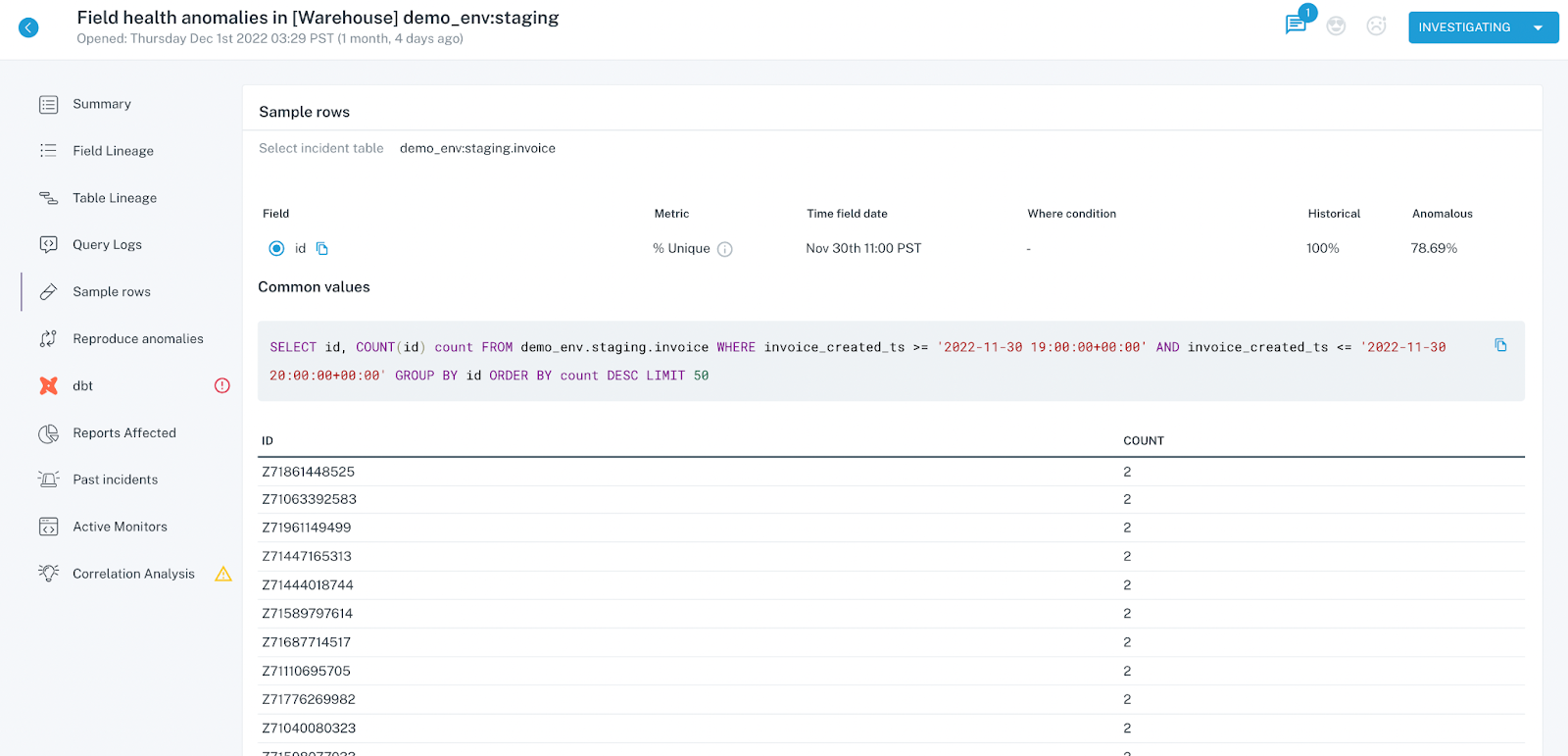Viewport: 1568px width, 756px height.
Task: Click the Reproduce anomalies sidebar icon
Action: click(48, 339)
